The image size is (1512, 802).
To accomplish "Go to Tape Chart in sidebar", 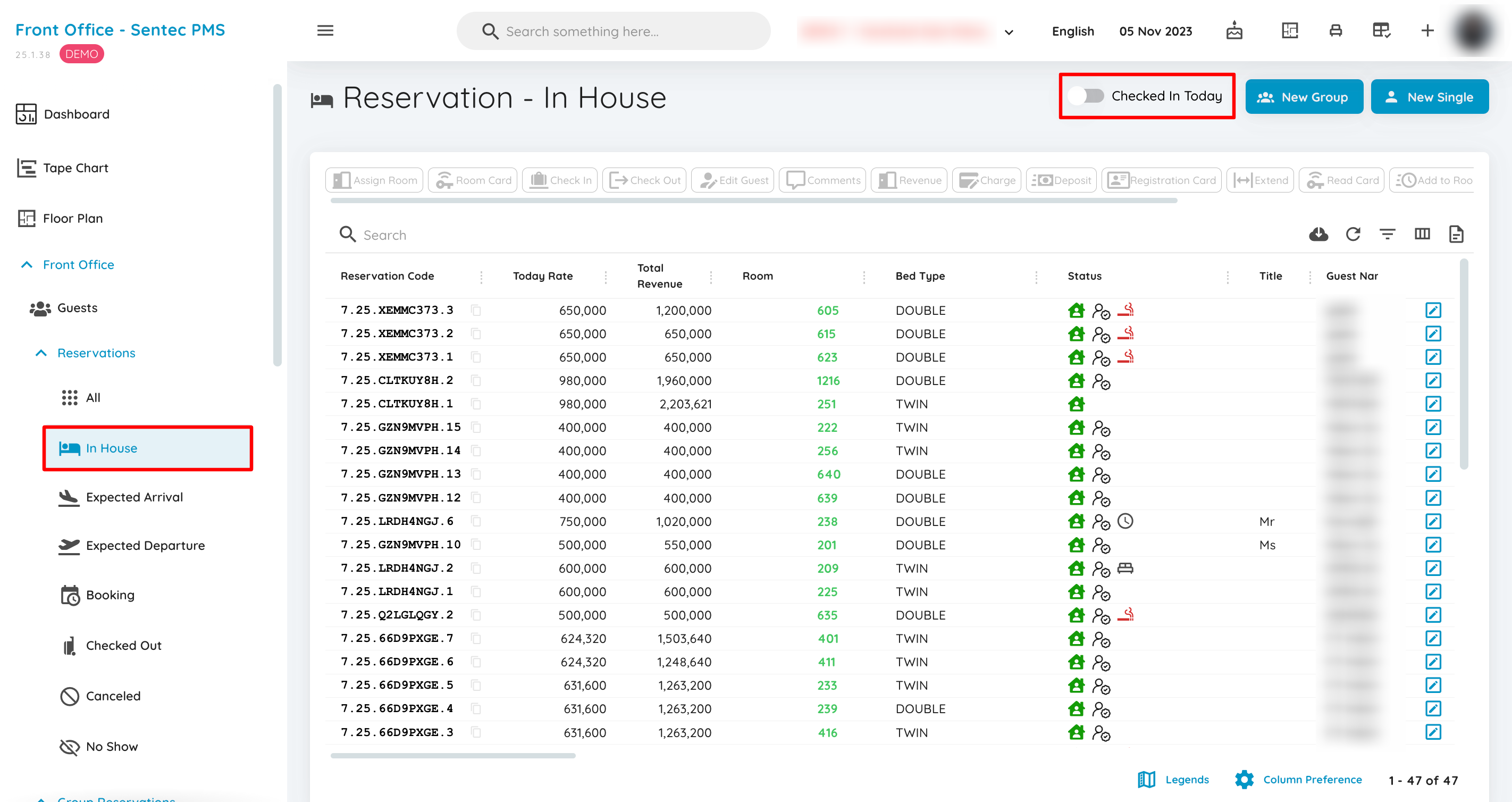I will tap(62, 168).
